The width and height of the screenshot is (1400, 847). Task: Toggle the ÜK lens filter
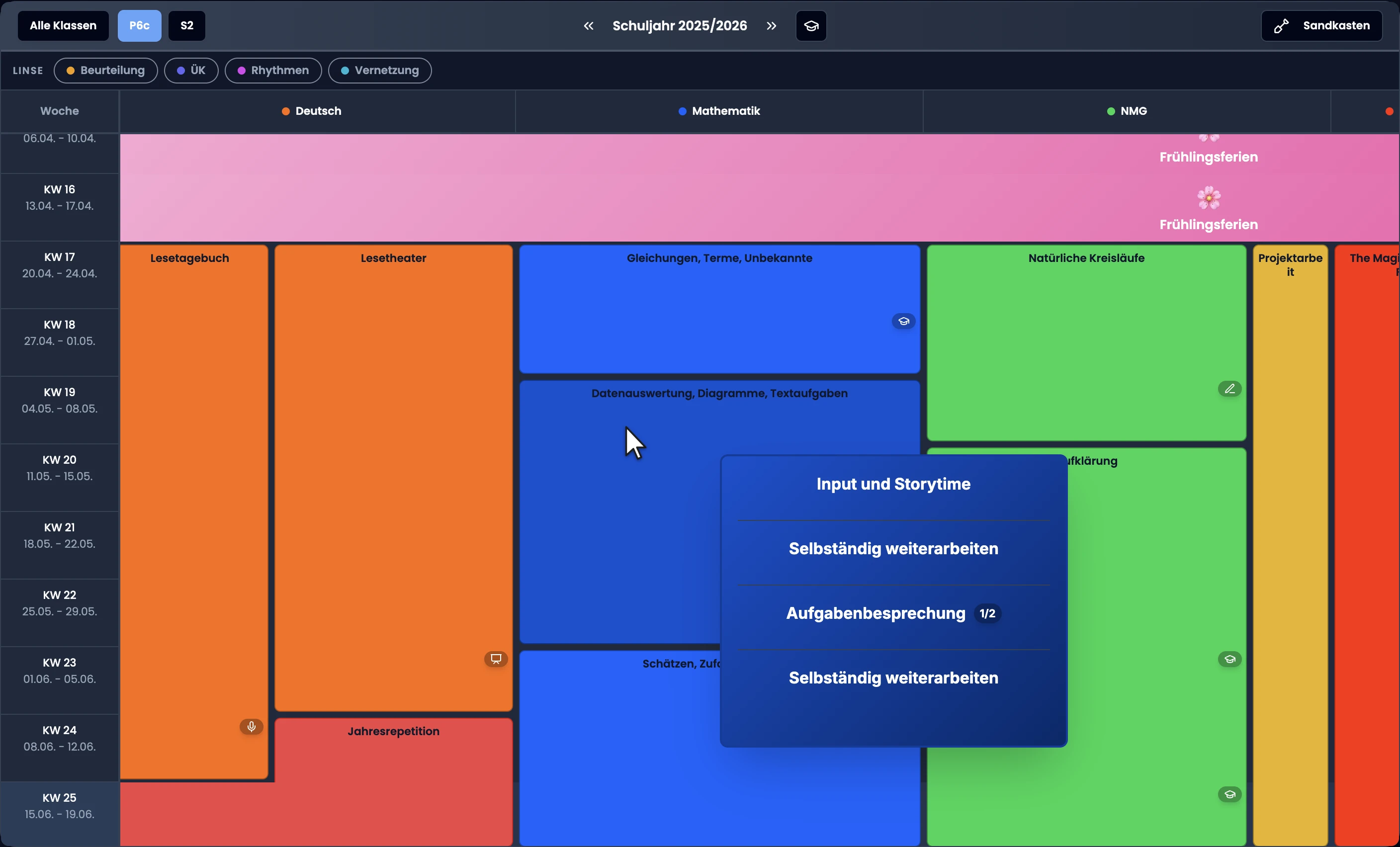[x=191, y=71]
